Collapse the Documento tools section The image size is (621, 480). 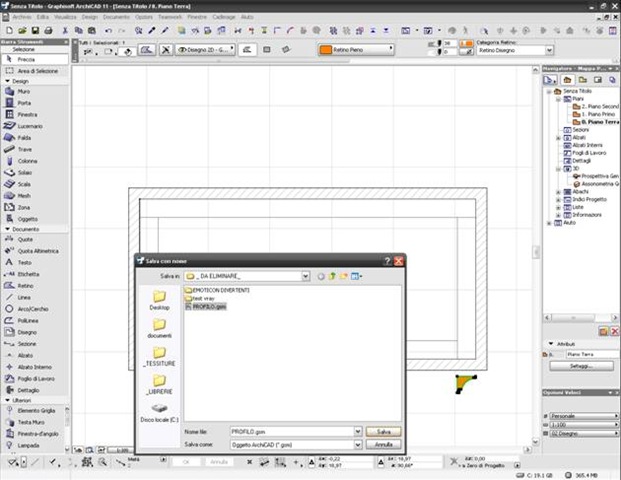6,229
